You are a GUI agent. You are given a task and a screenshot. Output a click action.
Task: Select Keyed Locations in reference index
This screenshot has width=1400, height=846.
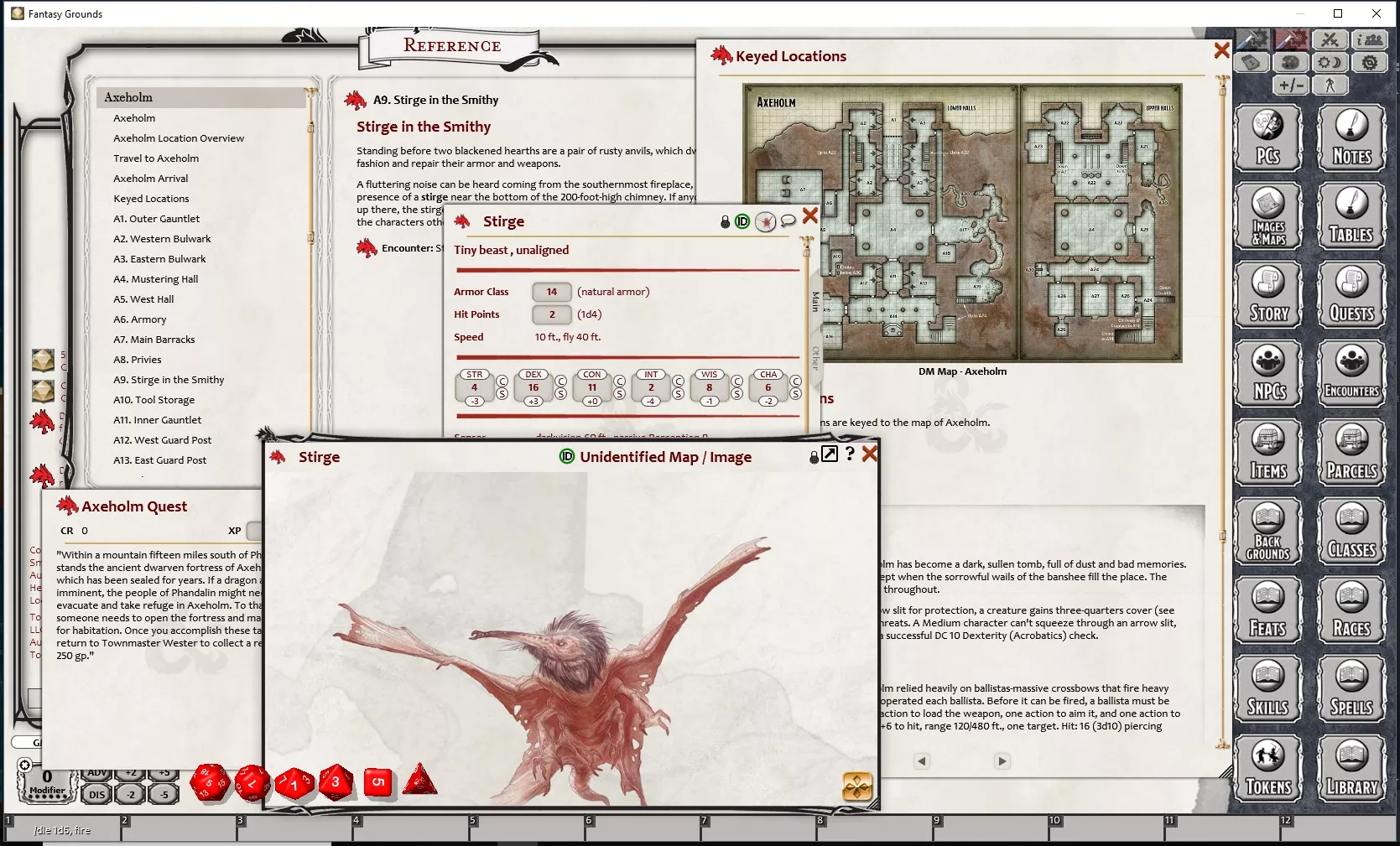(x=151, y=199)
